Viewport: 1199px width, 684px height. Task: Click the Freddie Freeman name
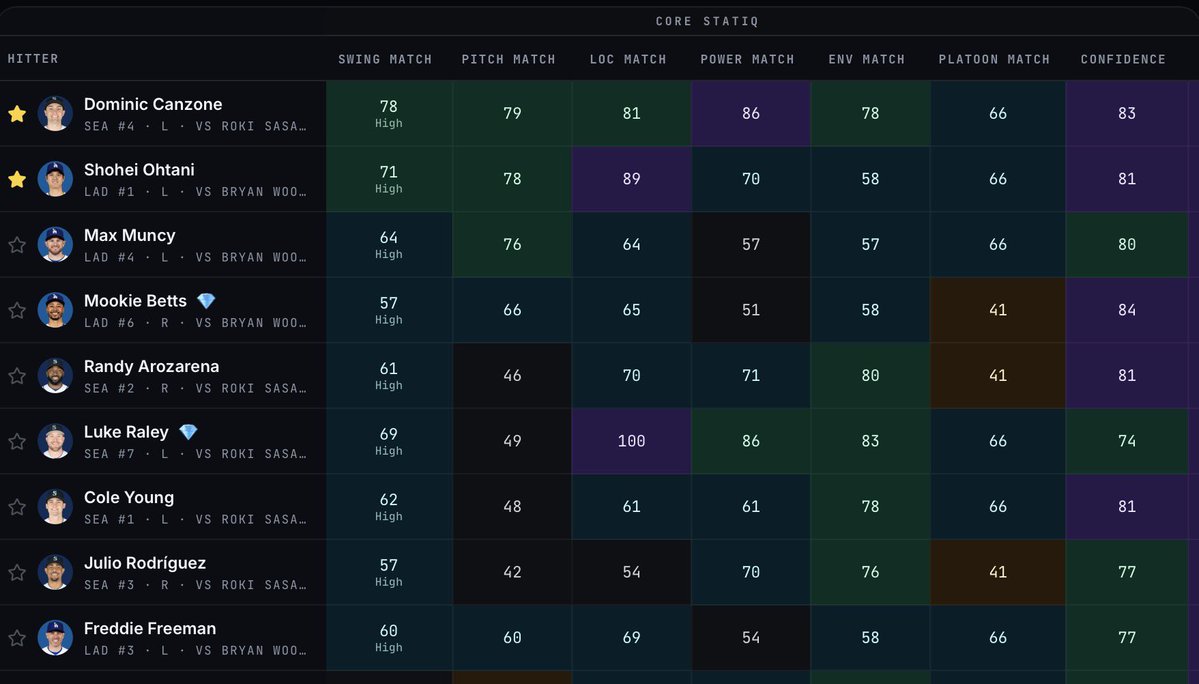tap(150, 628)
